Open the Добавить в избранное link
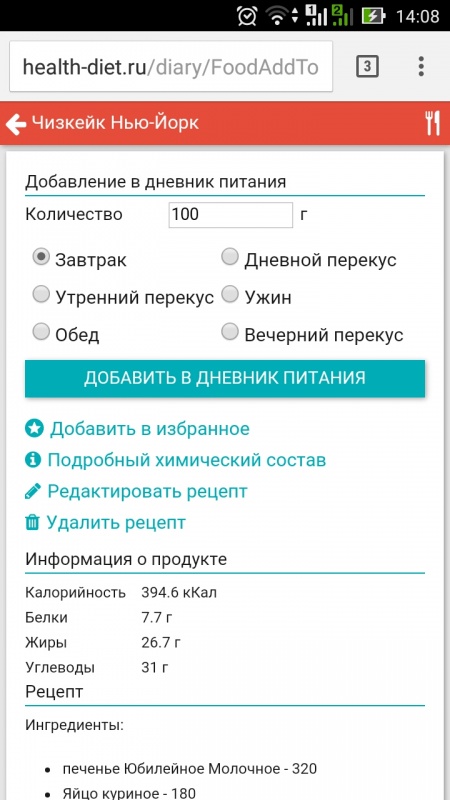This screenshot has height=800, width=450. coord(149,429)
